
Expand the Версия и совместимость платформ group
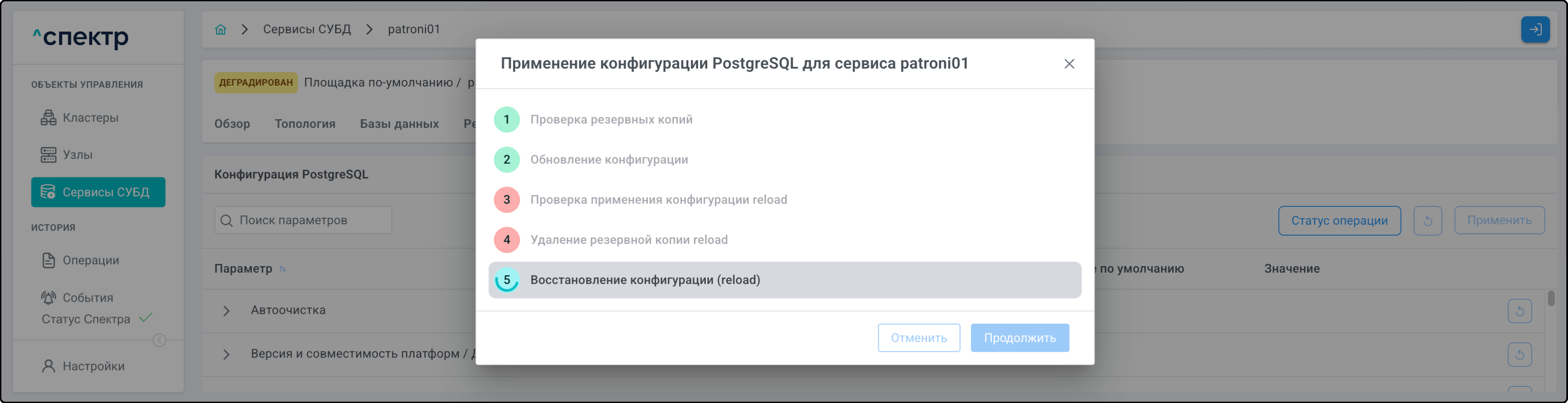[x=226, y=354]
